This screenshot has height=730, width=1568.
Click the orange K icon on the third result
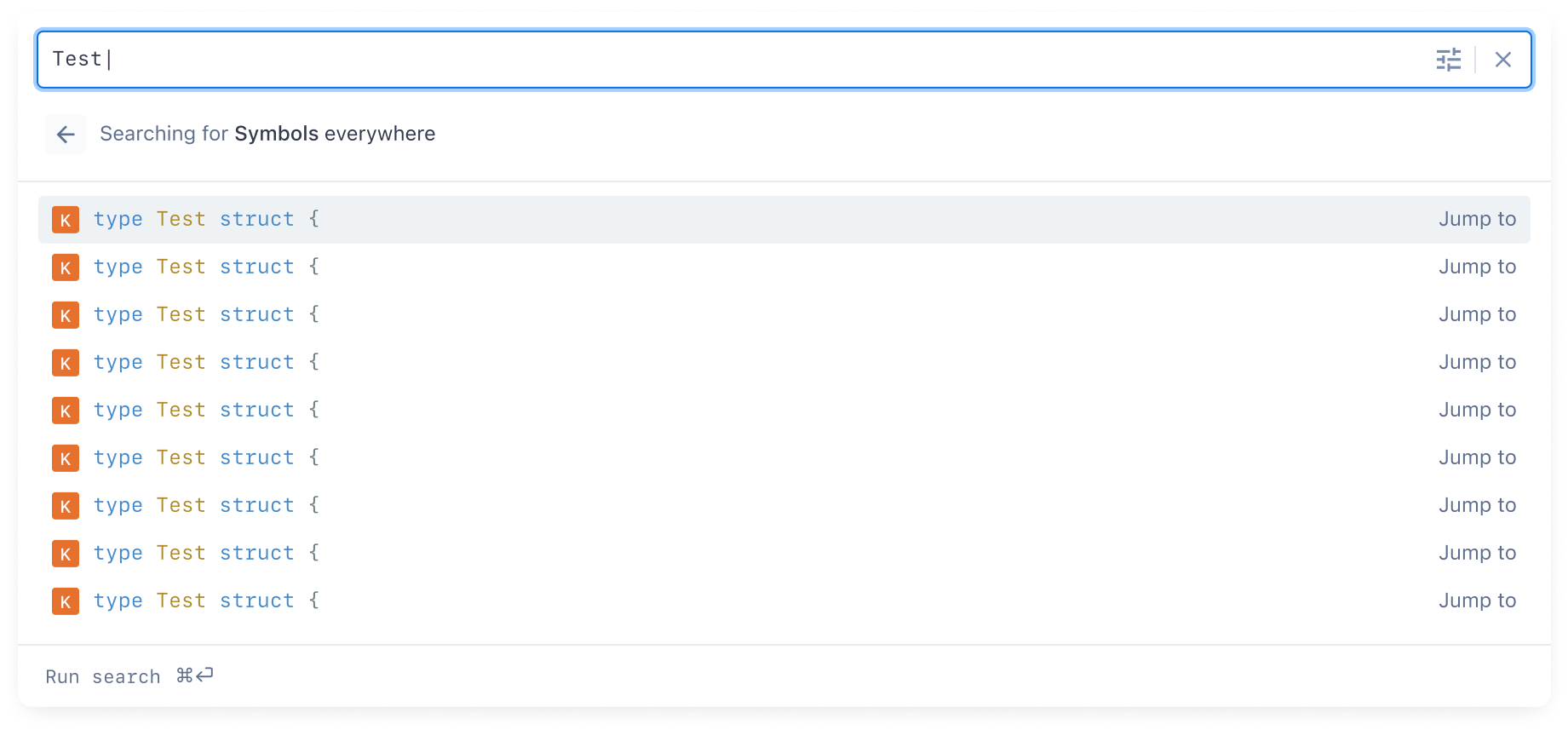click(x=66, y=315)
